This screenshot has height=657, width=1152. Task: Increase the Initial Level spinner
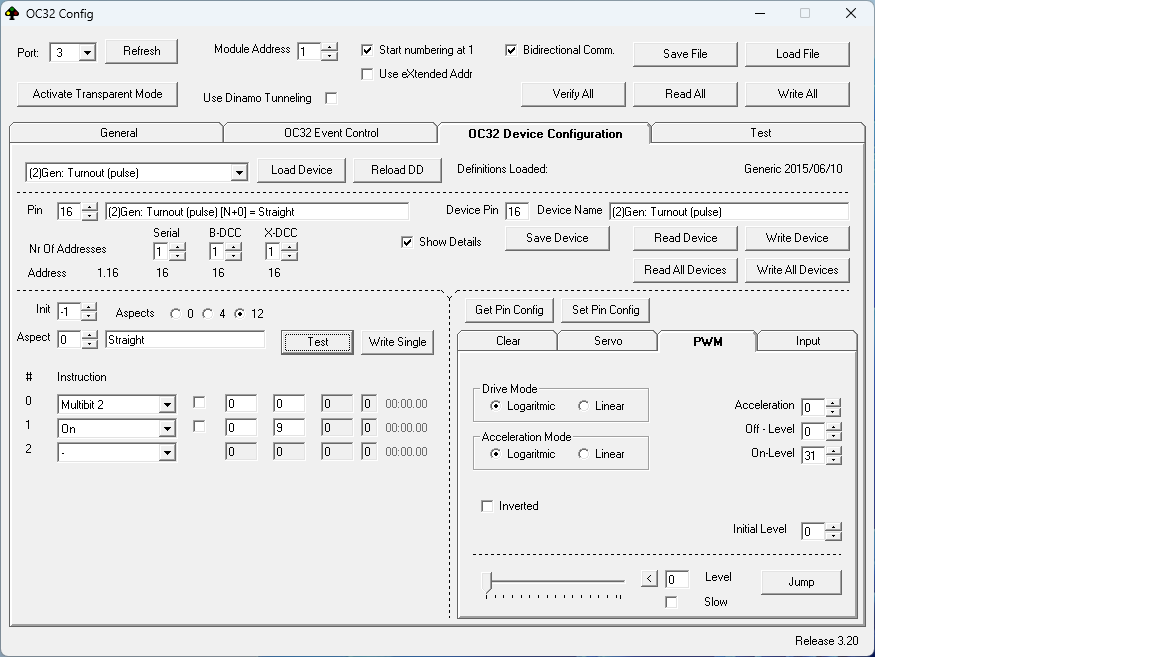(x=833, y=527)
